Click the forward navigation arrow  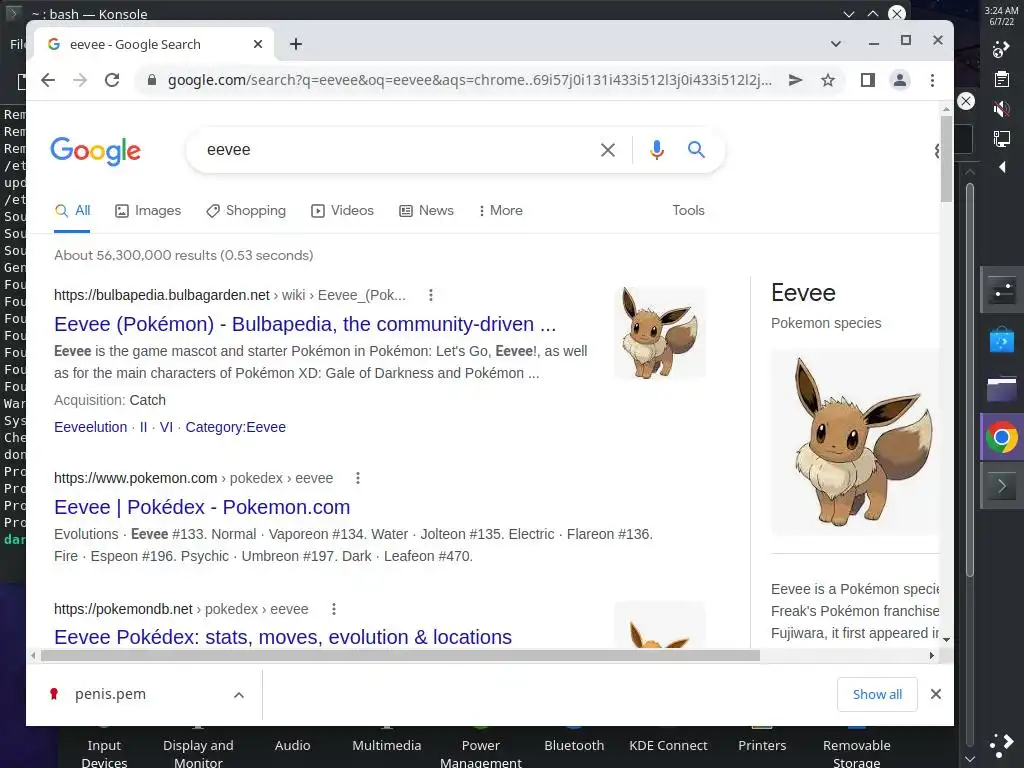(80, 80)
